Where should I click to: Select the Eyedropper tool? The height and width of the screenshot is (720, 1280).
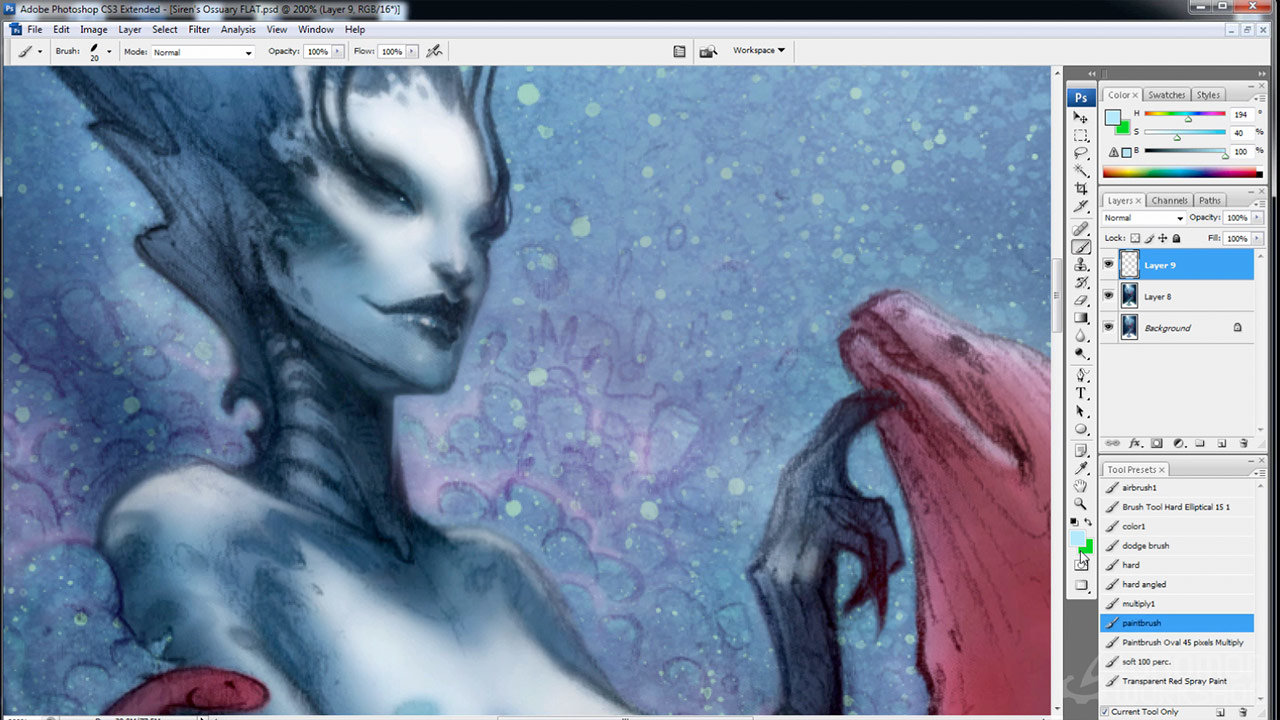click(1081, 469)
